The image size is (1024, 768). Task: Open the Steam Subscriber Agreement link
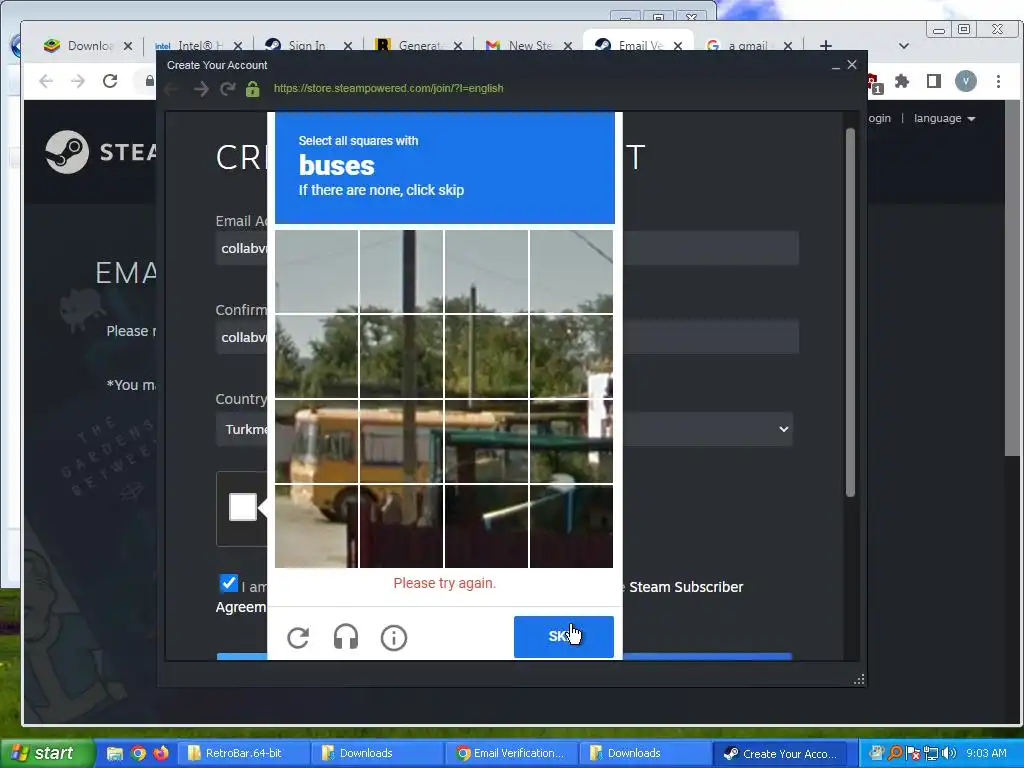coord(686,587)
